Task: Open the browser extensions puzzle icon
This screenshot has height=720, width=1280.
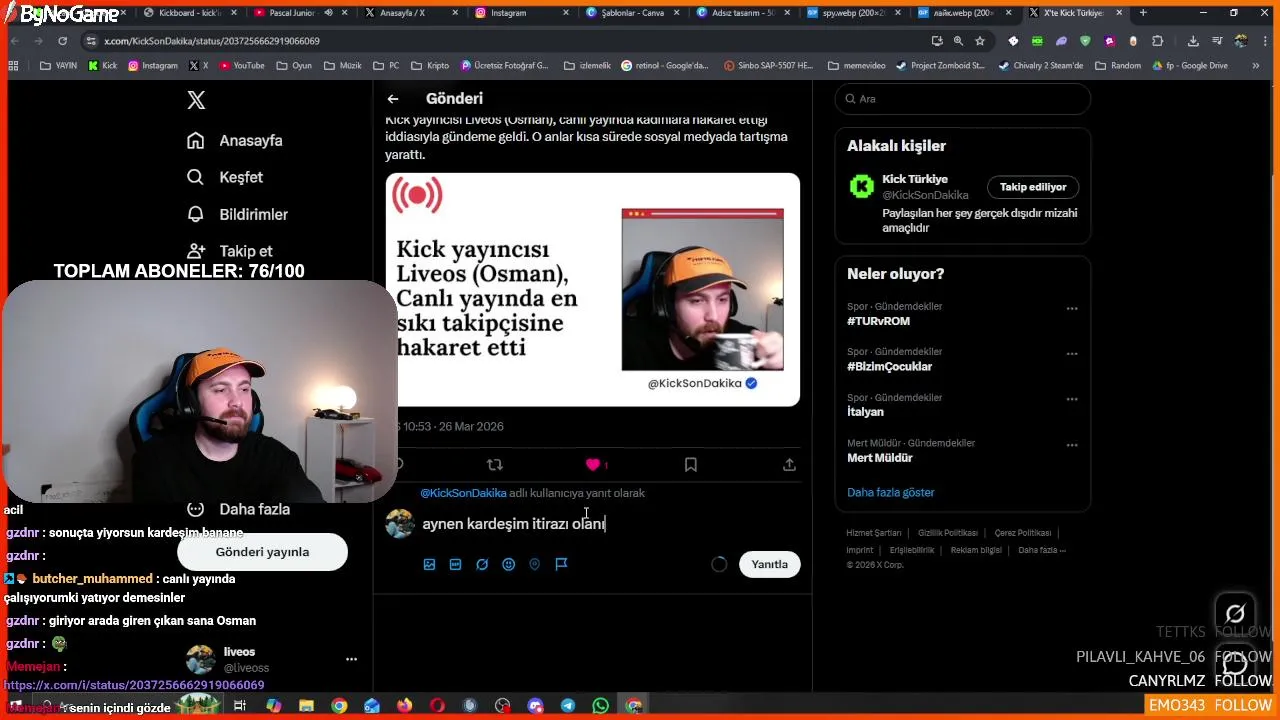Action: [x=1158, y=41]
